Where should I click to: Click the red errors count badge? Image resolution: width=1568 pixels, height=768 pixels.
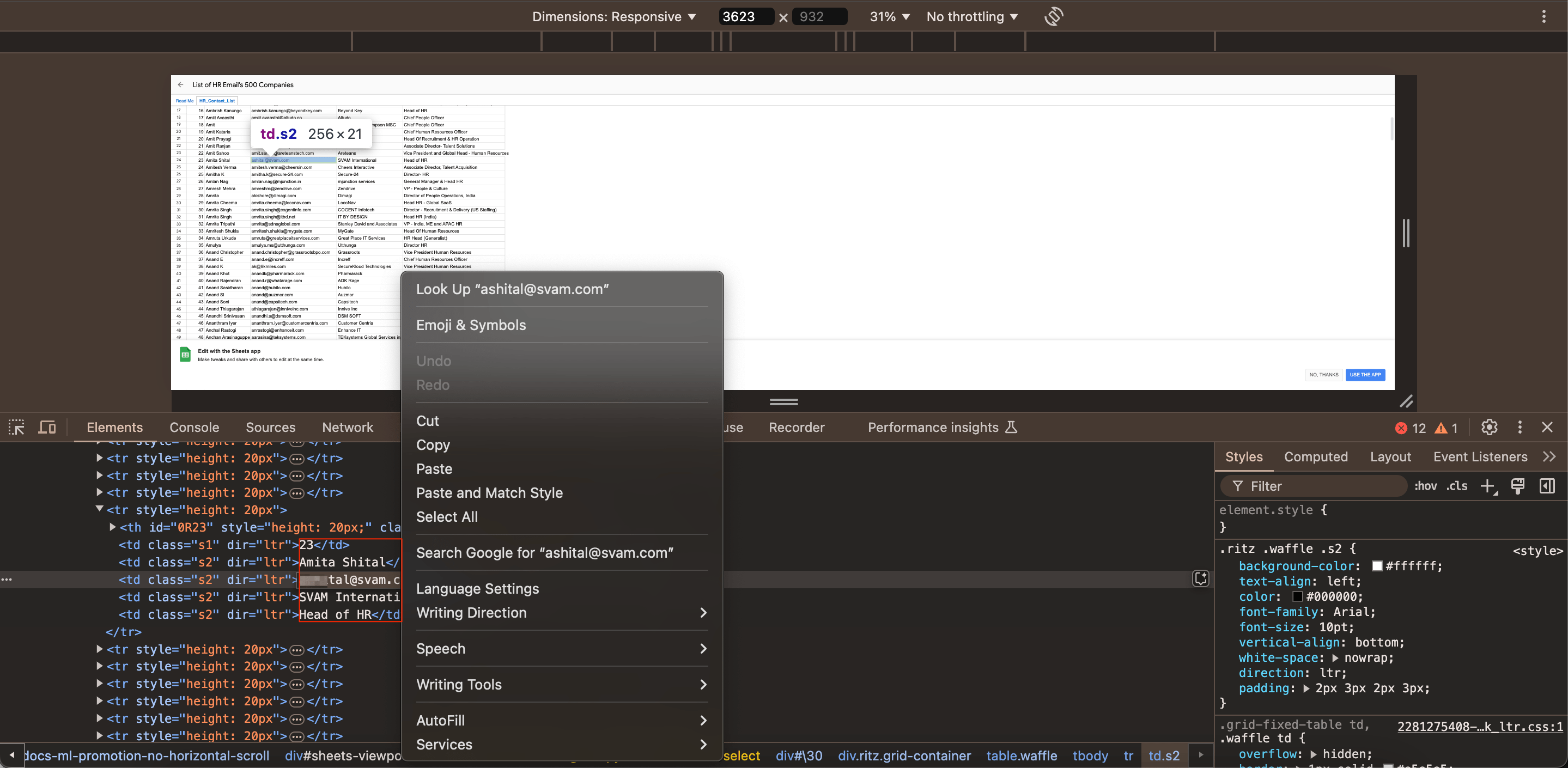pyautogui.click(x=1410, y=428)
